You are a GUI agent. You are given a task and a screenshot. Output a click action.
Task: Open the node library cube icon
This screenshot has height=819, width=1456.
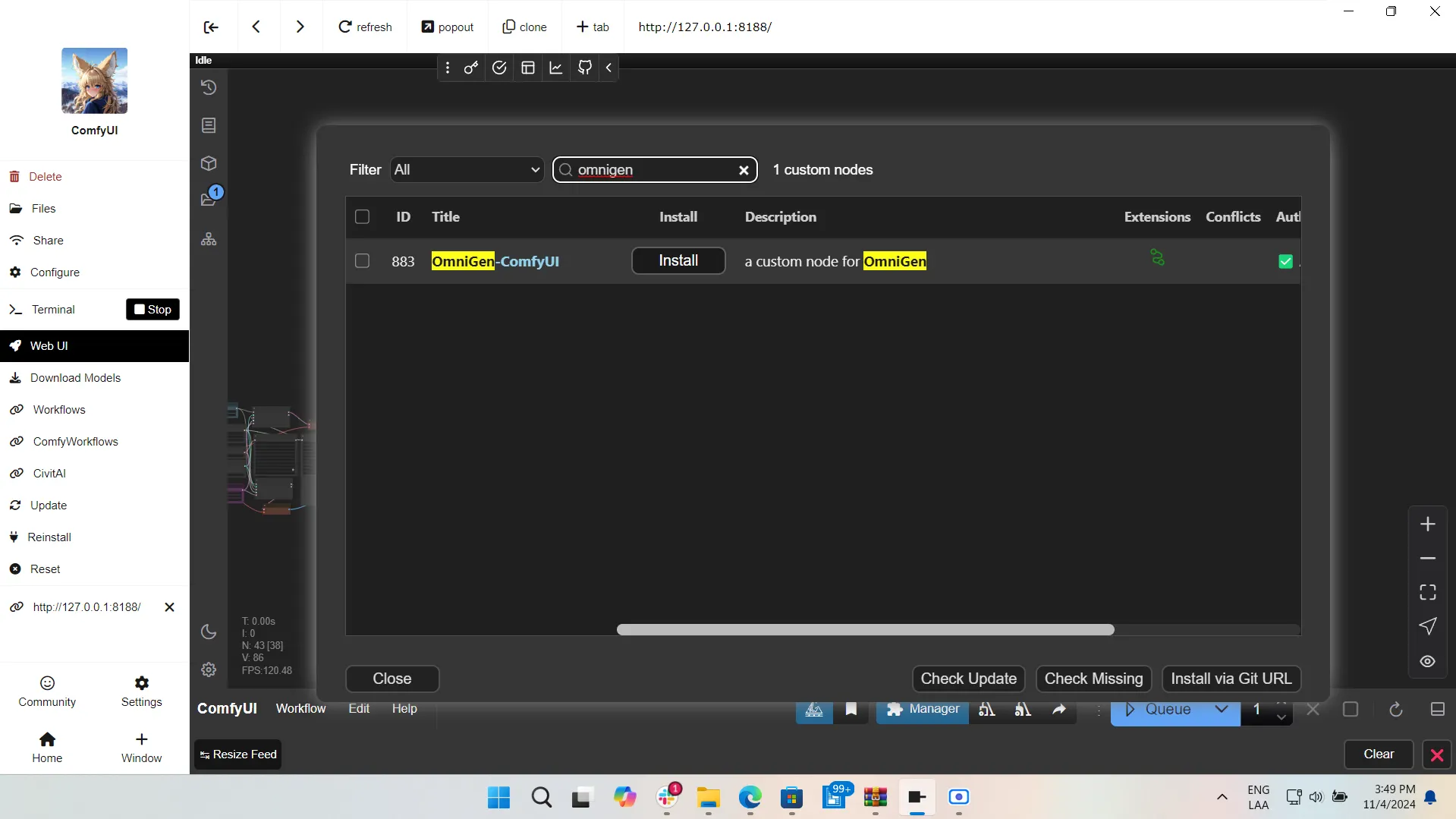pyautogui.click(x=209, y=163)
